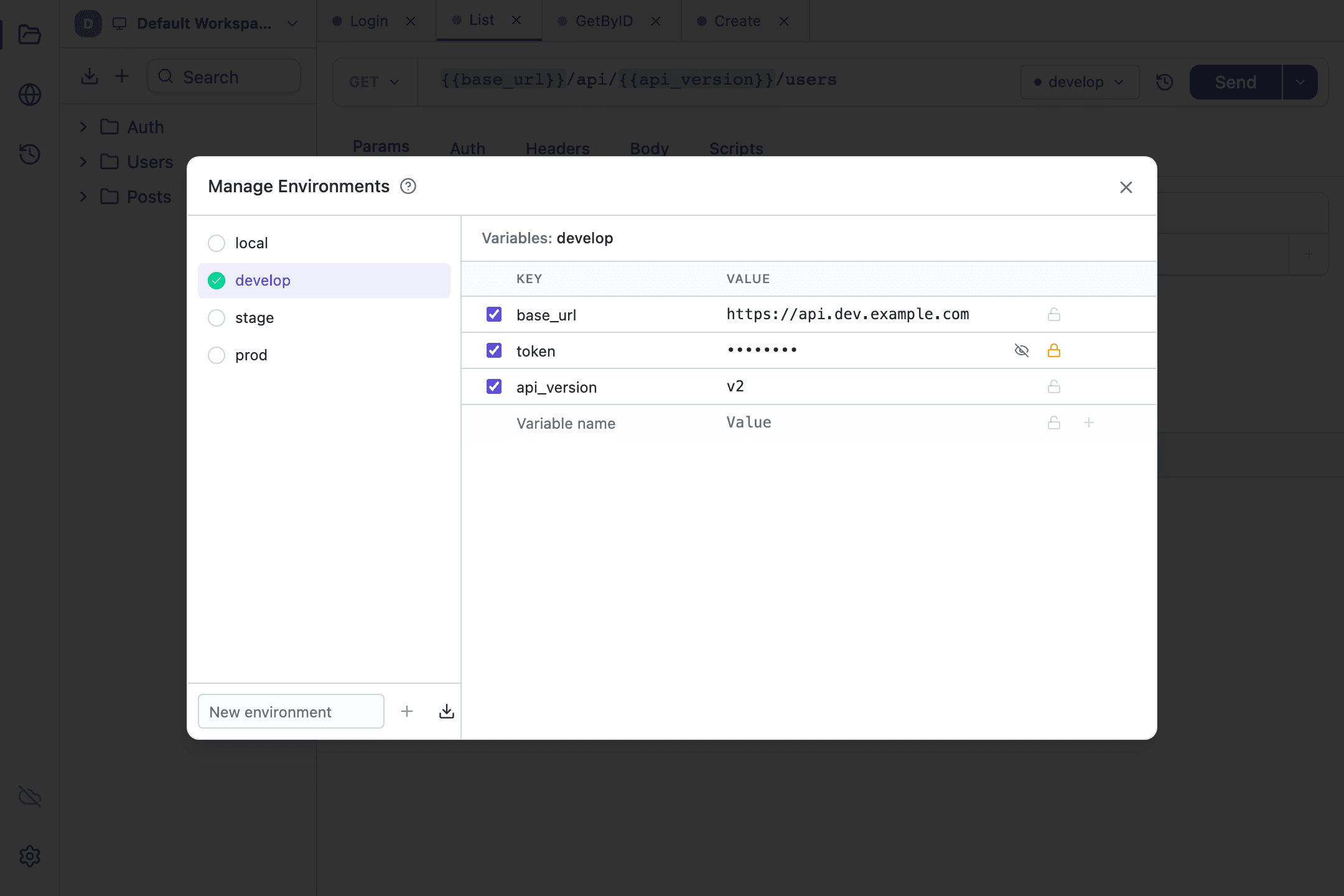Import environment using download icon in dialog
The height and width of the screenshot is (896, 1344).
click(x=447, y=711)
